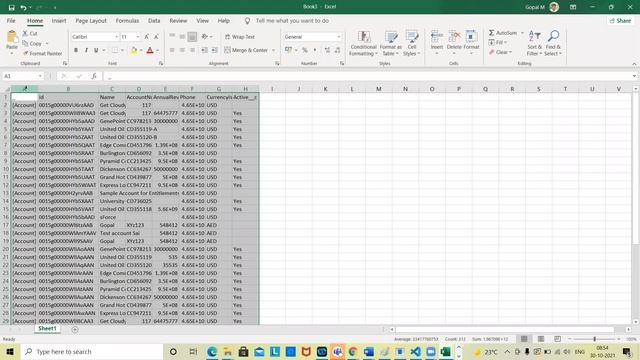Decrease indent icon
This screenshot has width=640, height=360.
coord(204,50)
